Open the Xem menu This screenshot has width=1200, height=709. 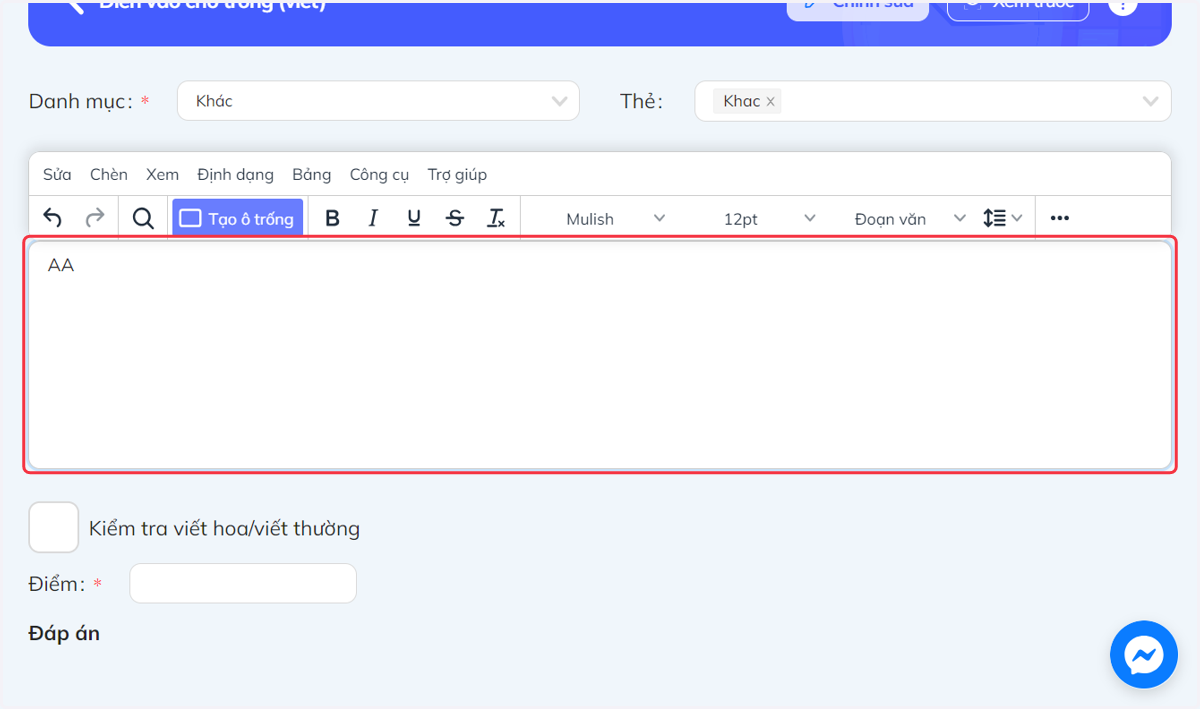(x=162, y=174)
